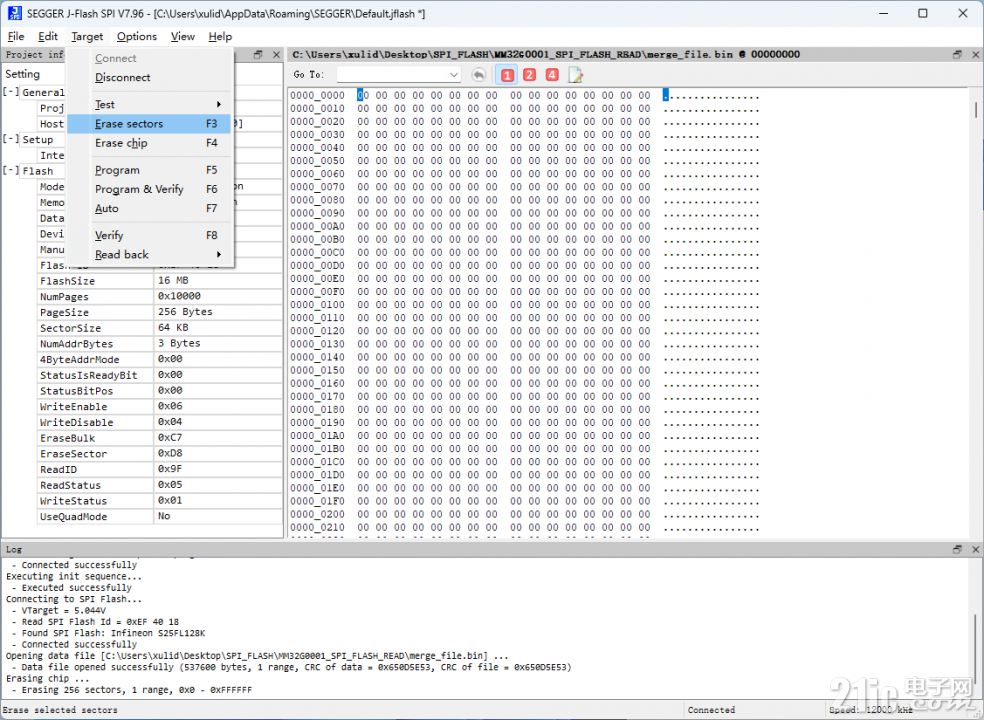This screenshot has height=720, width=984.
Task: Expand the Test submenu
Action: pyautogui.click(x=149, y=104)
